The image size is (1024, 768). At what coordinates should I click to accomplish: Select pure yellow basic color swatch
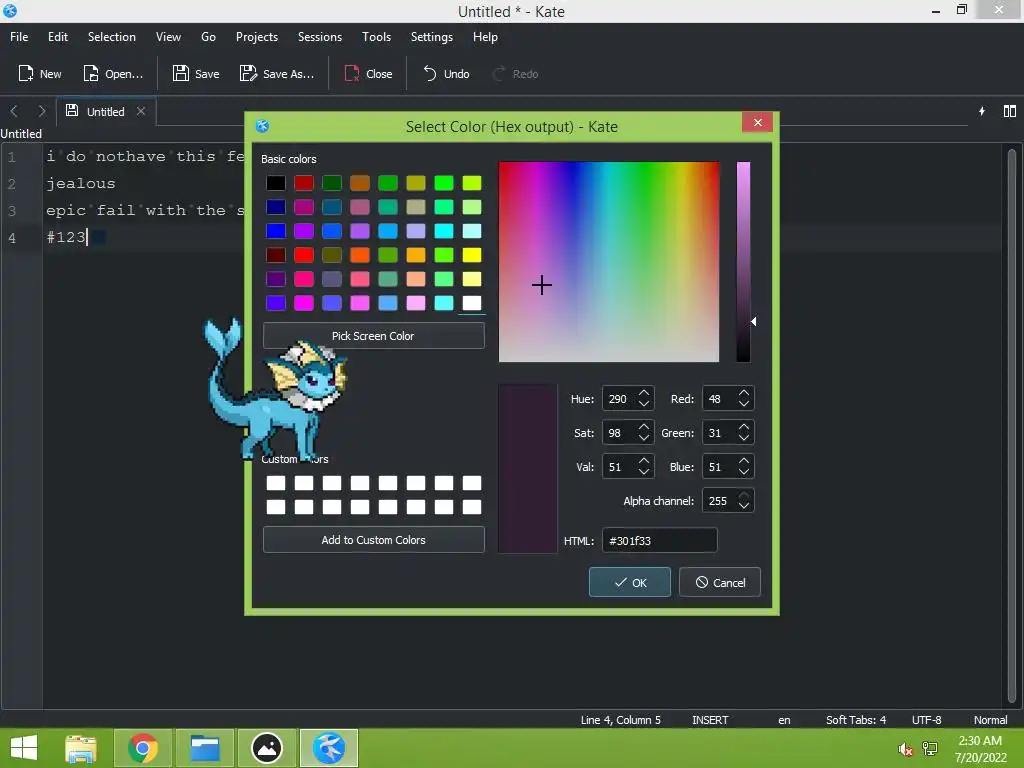click(472, 255)
